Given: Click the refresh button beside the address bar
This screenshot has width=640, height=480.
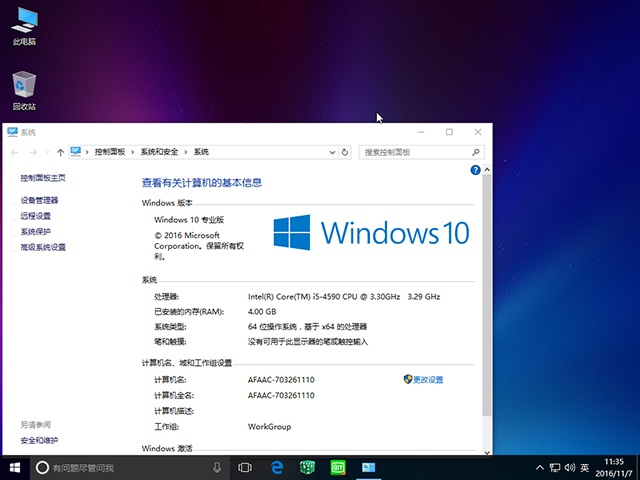Looking at the screenshot, I should click(x=345, y=152).
